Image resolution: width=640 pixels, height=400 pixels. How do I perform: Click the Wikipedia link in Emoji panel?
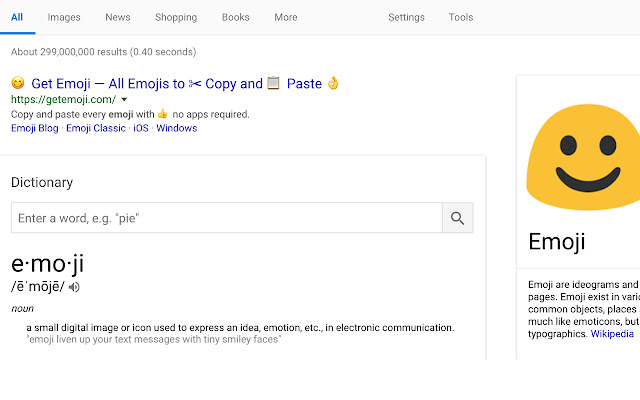[x=612, y=334]
